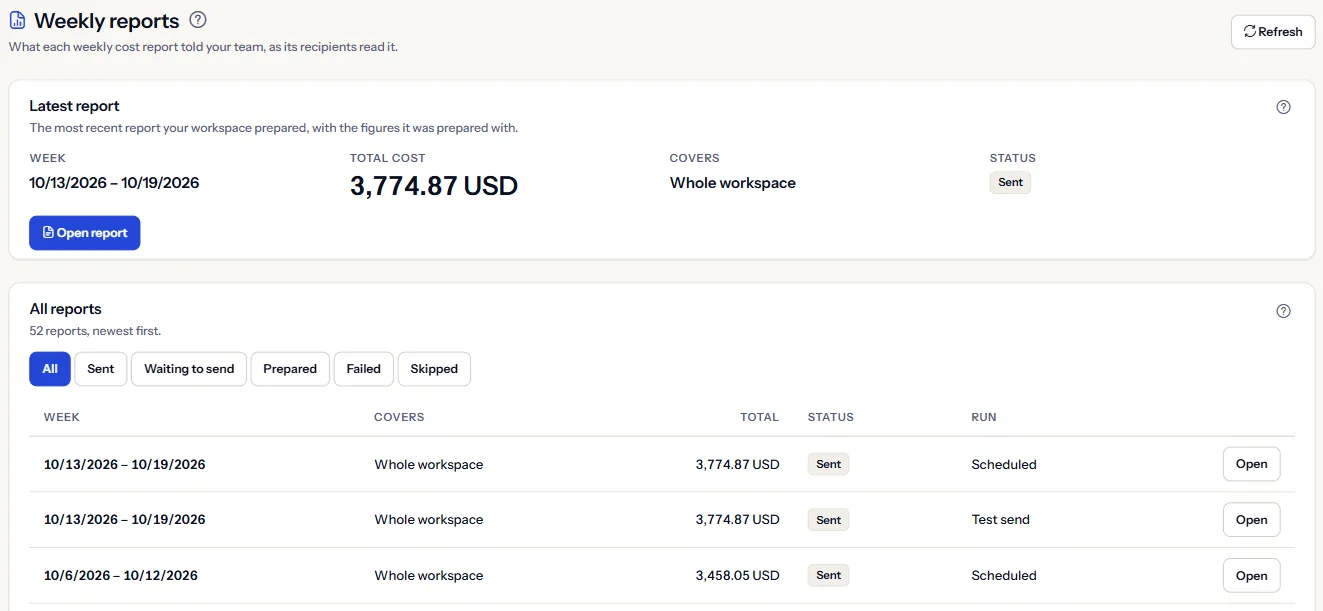Select the Failed filter tab
This screenshot has height=611, width=1323.
[x=364, y=369]
